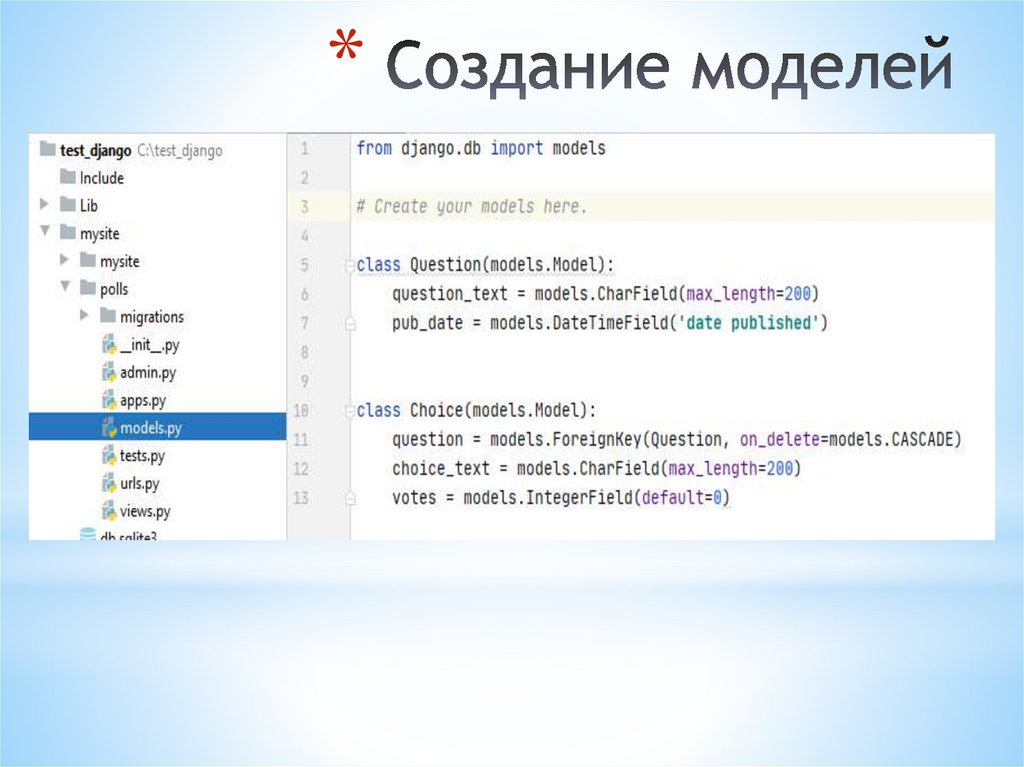
Task: Open tests.py in the project tree
Action: coord(142,455)
